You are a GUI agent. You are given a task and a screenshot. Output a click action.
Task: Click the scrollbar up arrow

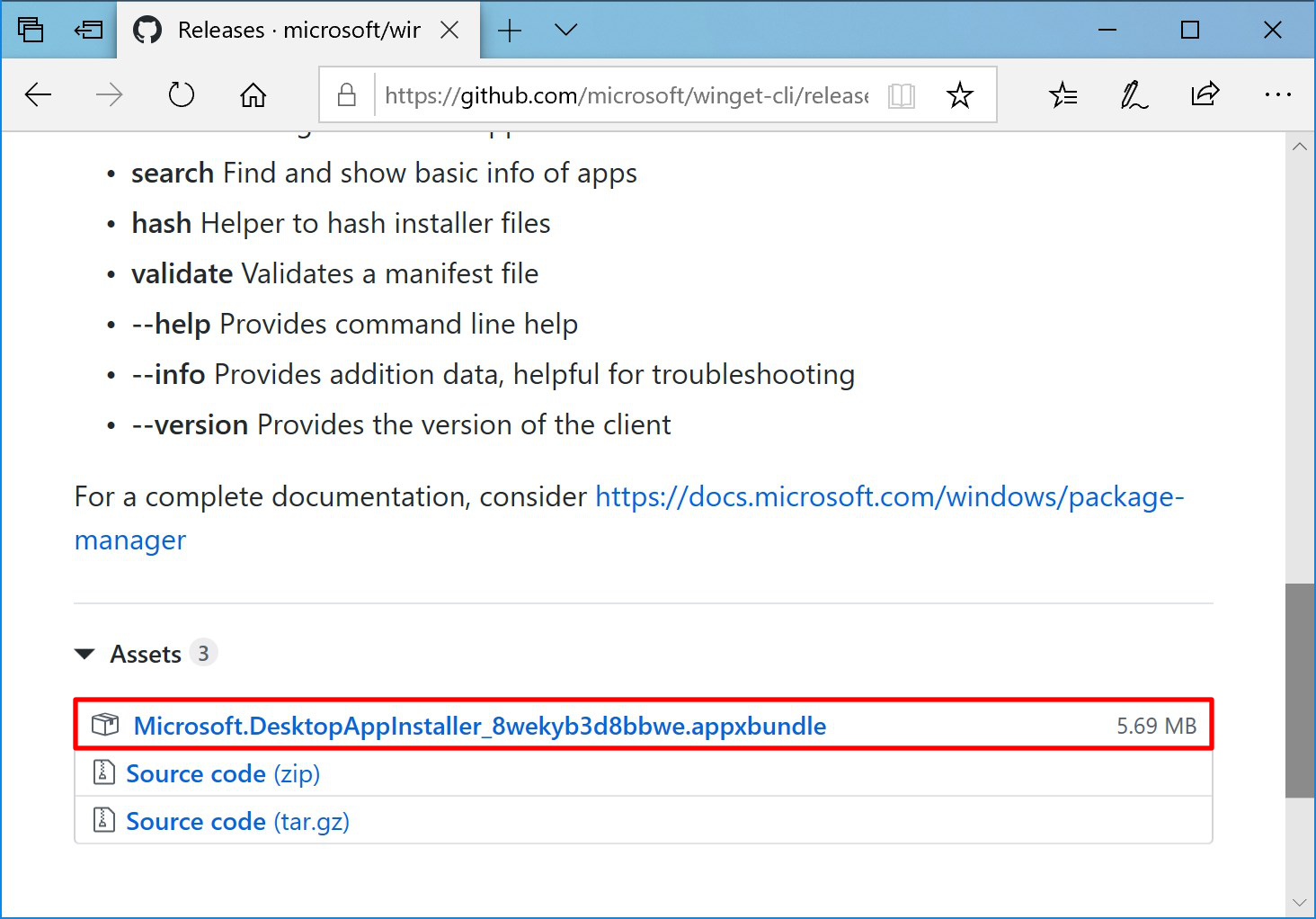[x=1299, y=147]
